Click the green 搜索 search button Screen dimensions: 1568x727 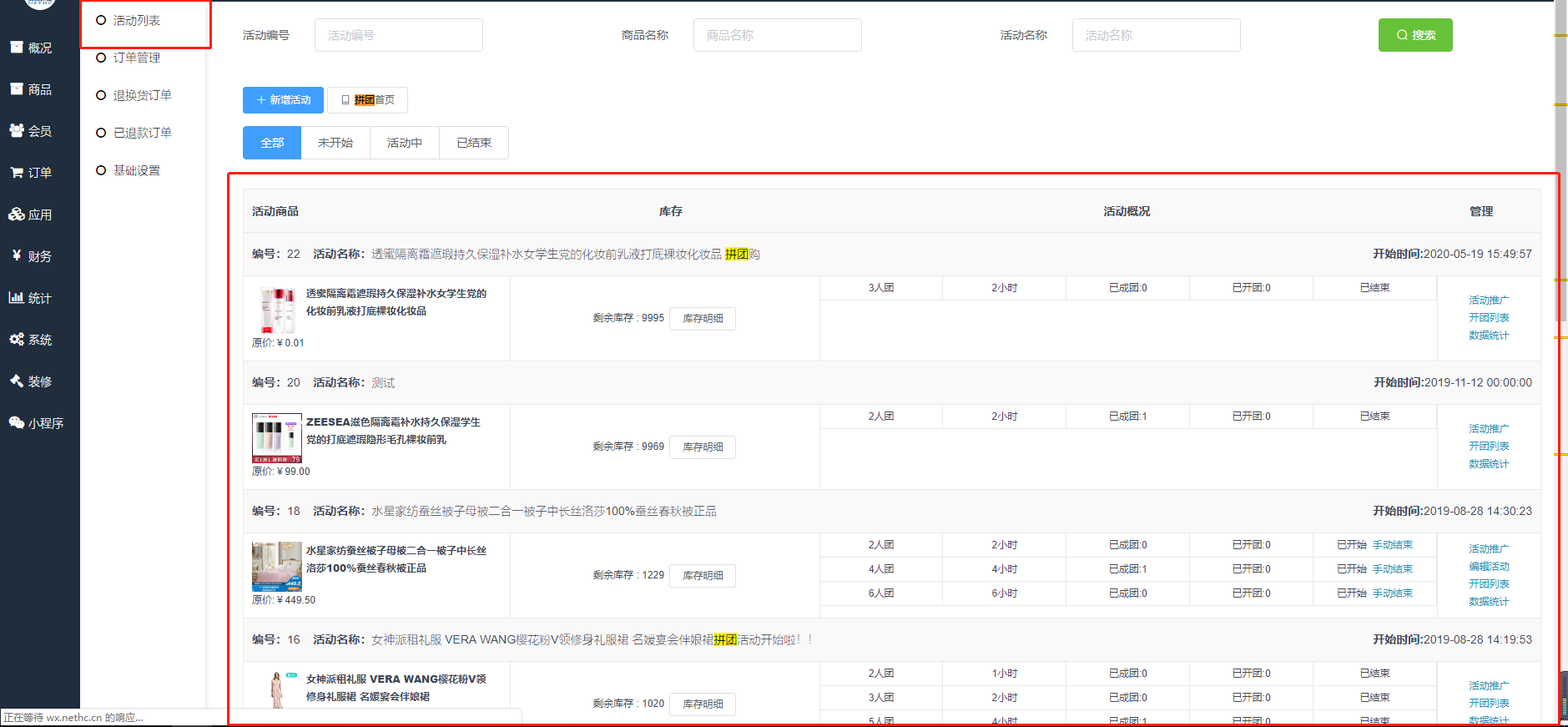coord(1415,35)
